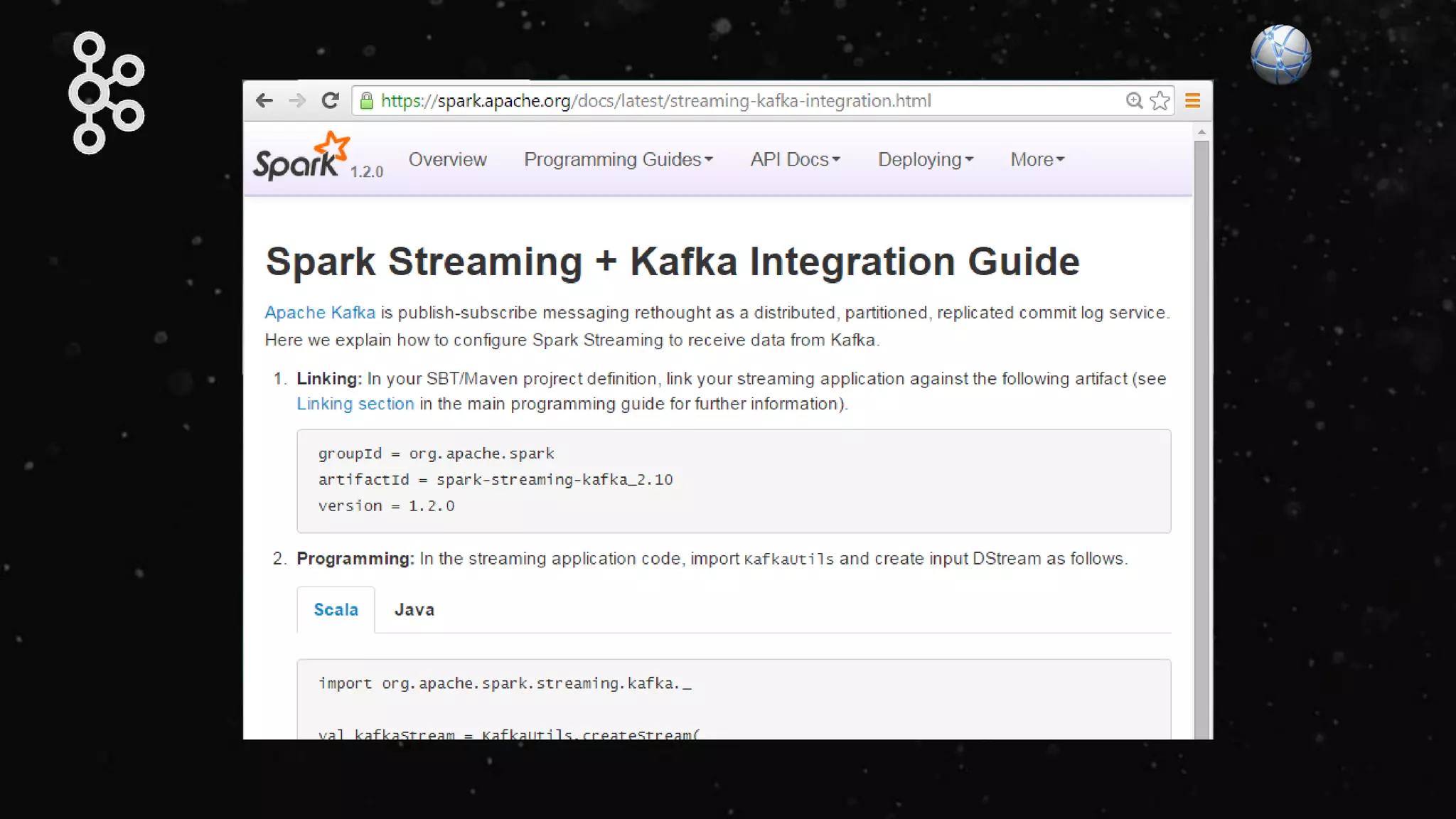1456x819 pixels.
Task: Select the Scala code tab
Action: coord(336,610)
